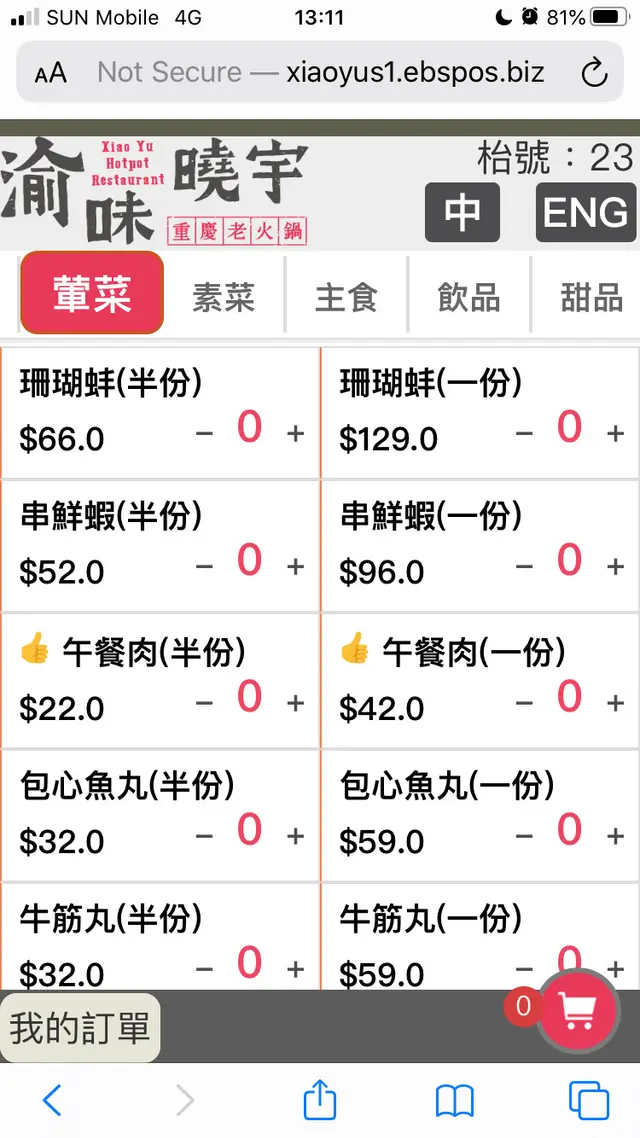This screenshot has width=640, height=1138.
Task: Select the 飲品 category tab
Action: (468, 297)
